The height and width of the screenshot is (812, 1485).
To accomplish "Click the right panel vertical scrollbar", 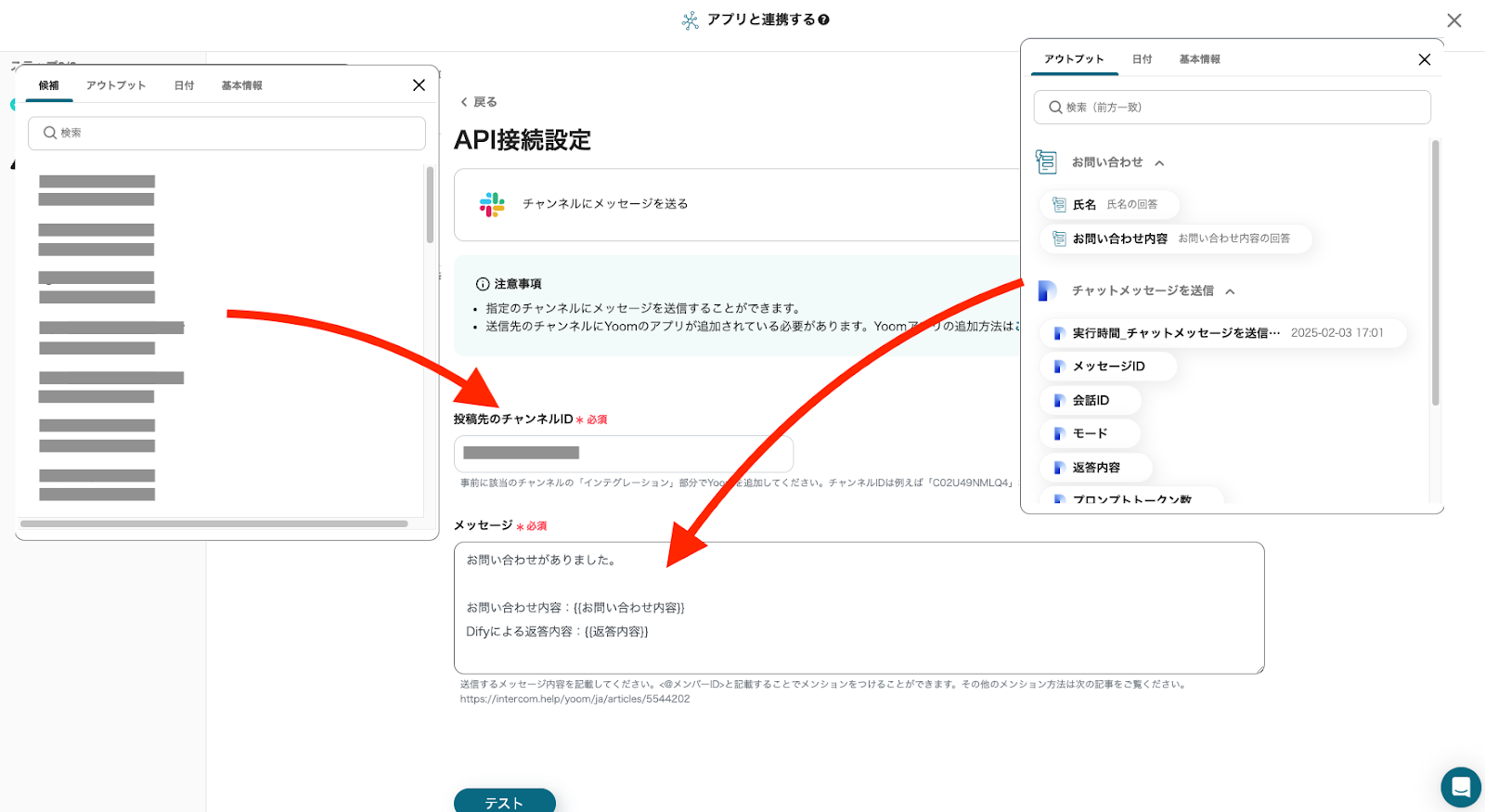I will point(1436,273).
